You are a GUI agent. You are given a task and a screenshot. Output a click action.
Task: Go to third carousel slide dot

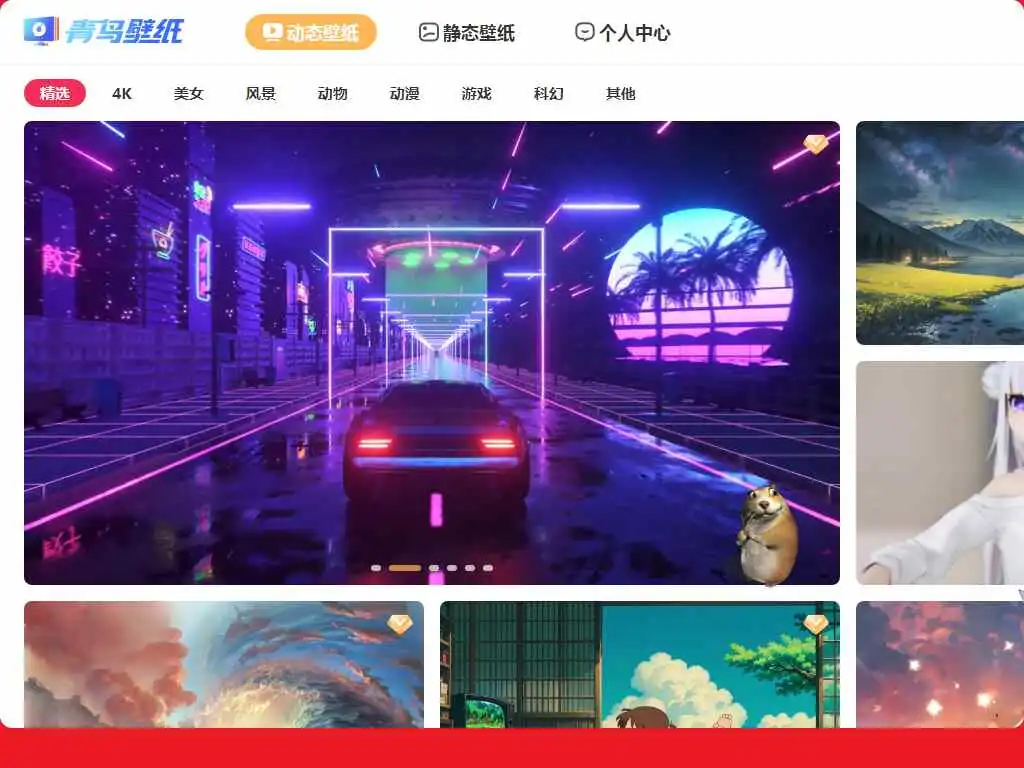click(434, 568)
